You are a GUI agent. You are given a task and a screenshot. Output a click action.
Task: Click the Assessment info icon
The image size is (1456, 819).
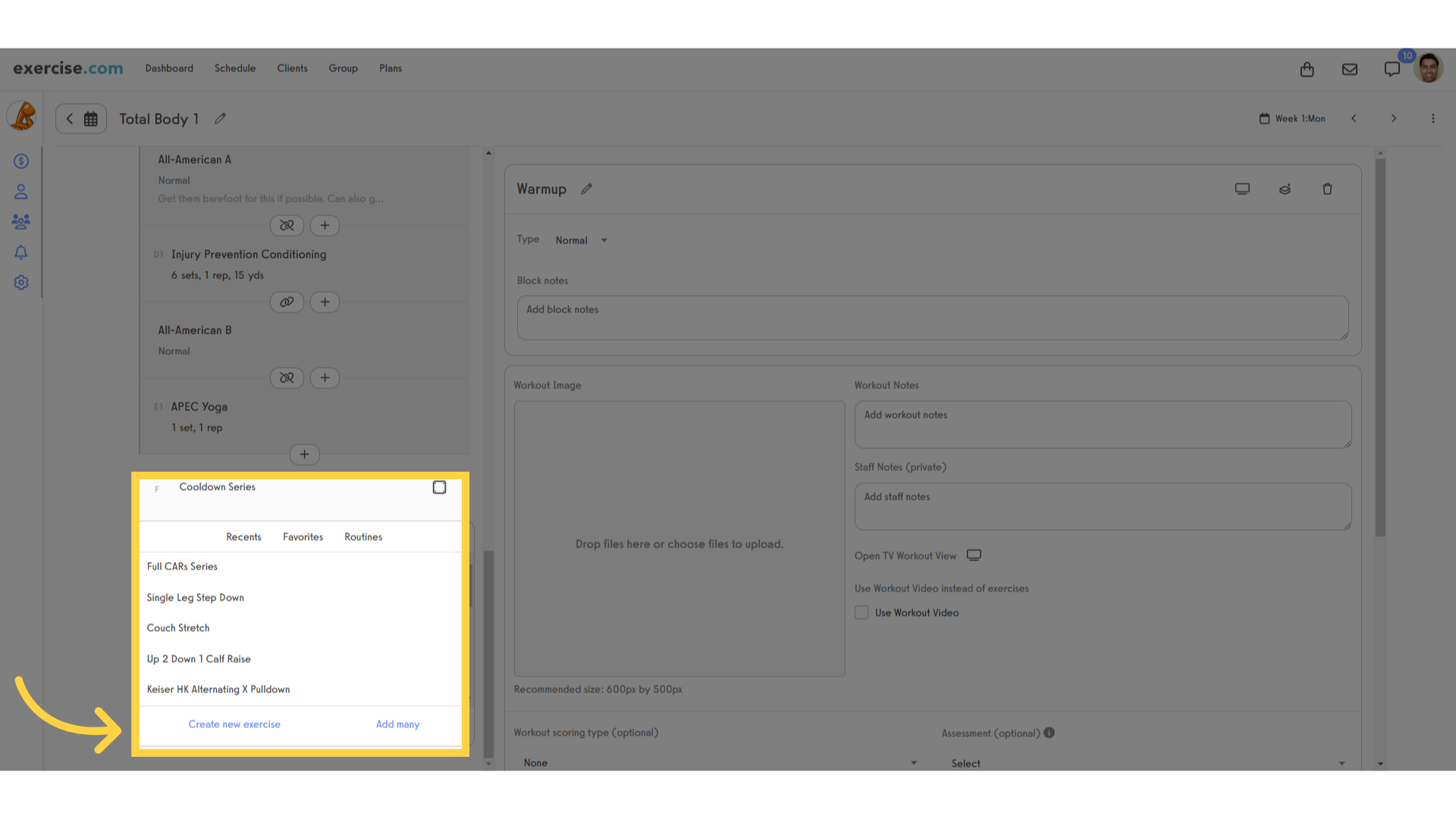coord(1049,733)
